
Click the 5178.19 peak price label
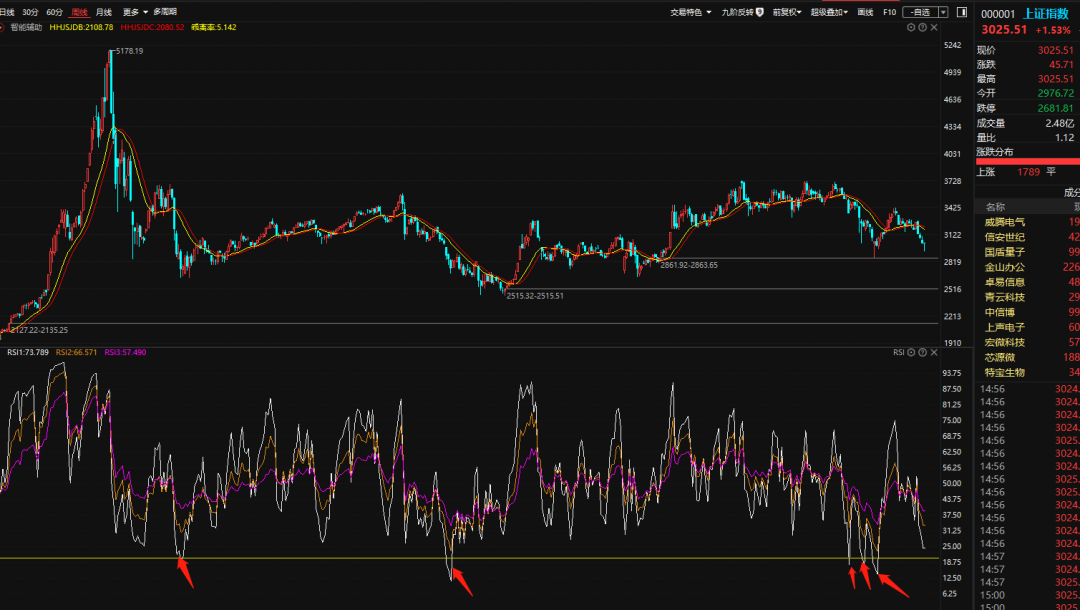coord(129,51)
